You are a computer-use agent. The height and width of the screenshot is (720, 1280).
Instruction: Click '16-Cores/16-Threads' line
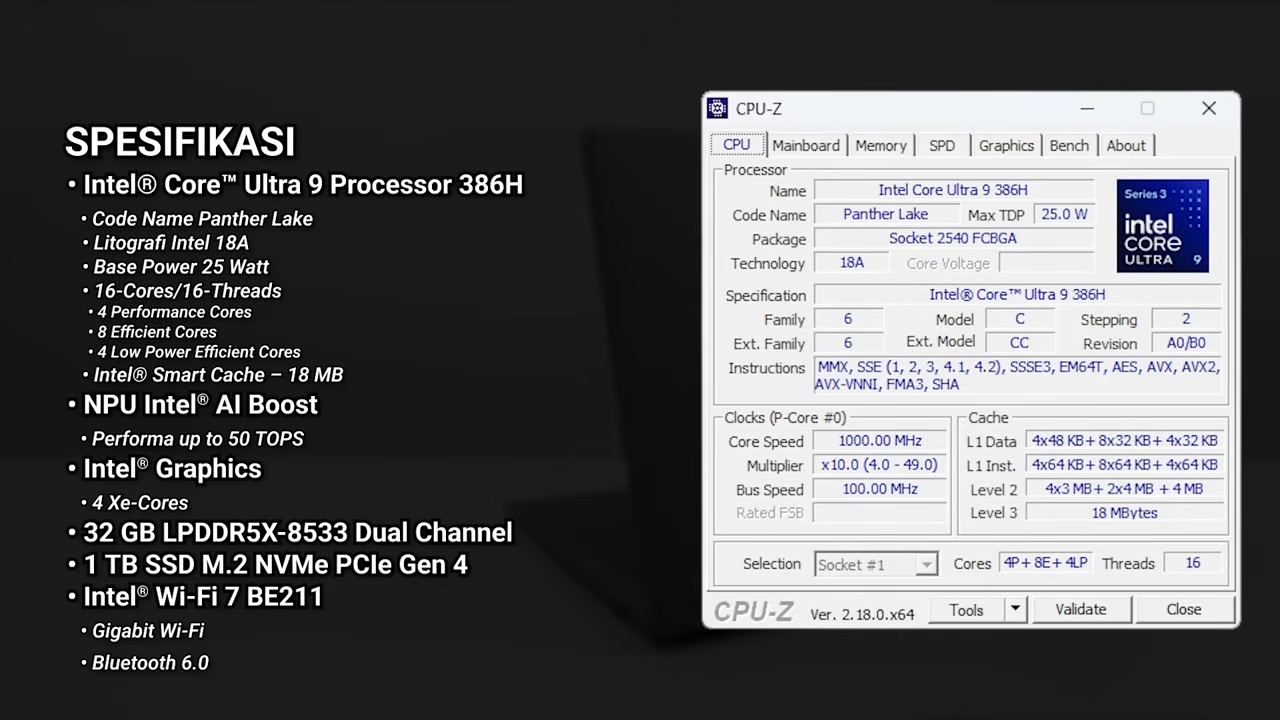pyautogui.click(x=187, y=291)
